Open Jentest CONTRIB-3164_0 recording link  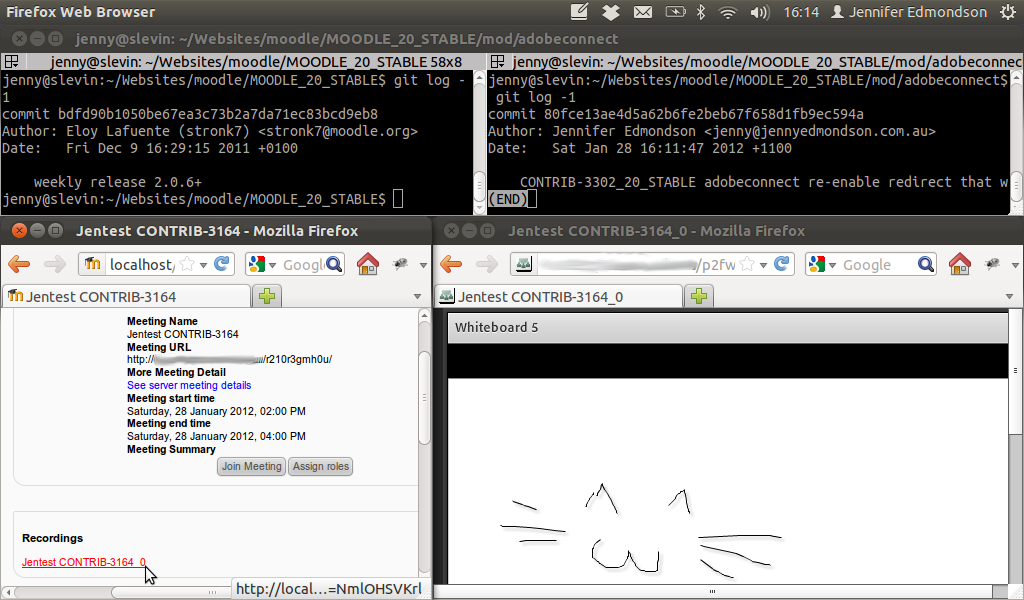pyautogui.click(x=84, y=562)
